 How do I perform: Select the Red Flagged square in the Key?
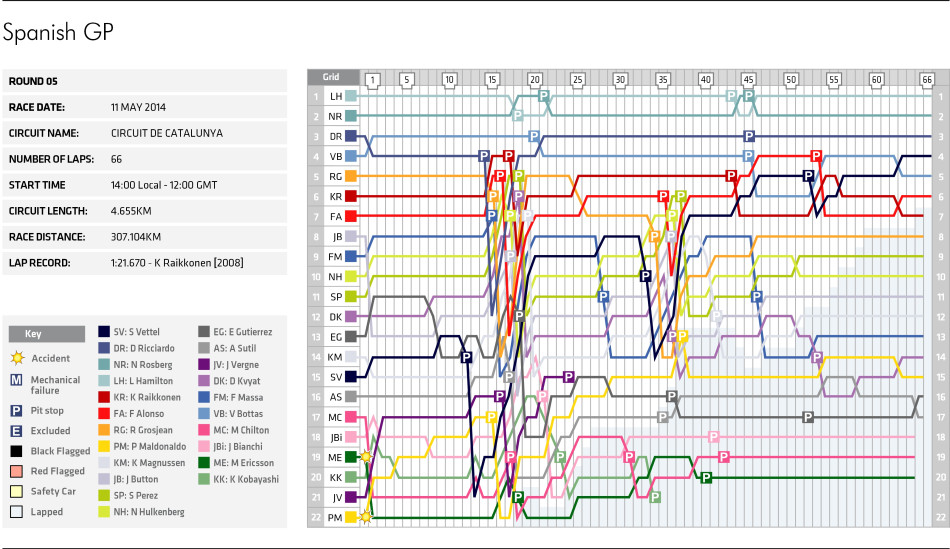16,472
